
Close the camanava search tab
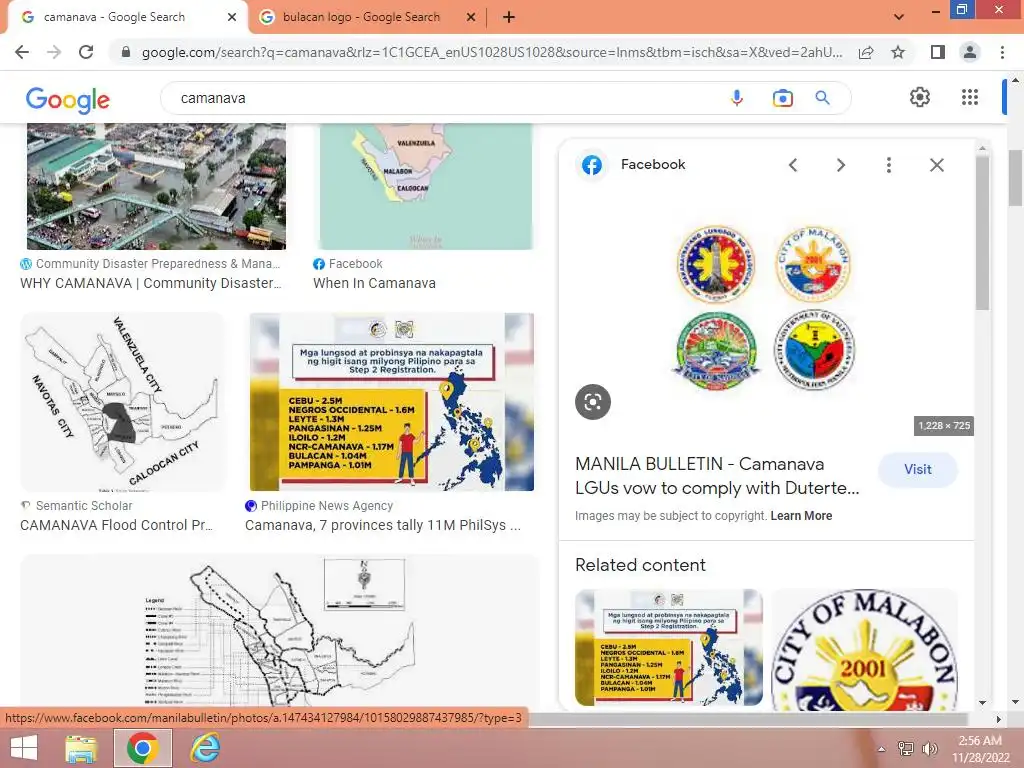(x=232, y=18)
